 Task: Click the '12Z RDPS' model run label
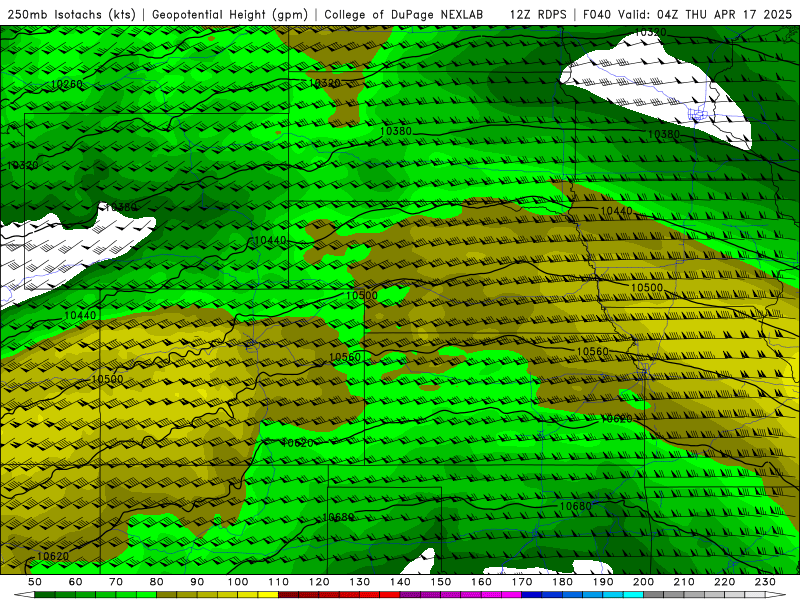tap(538, 14)
